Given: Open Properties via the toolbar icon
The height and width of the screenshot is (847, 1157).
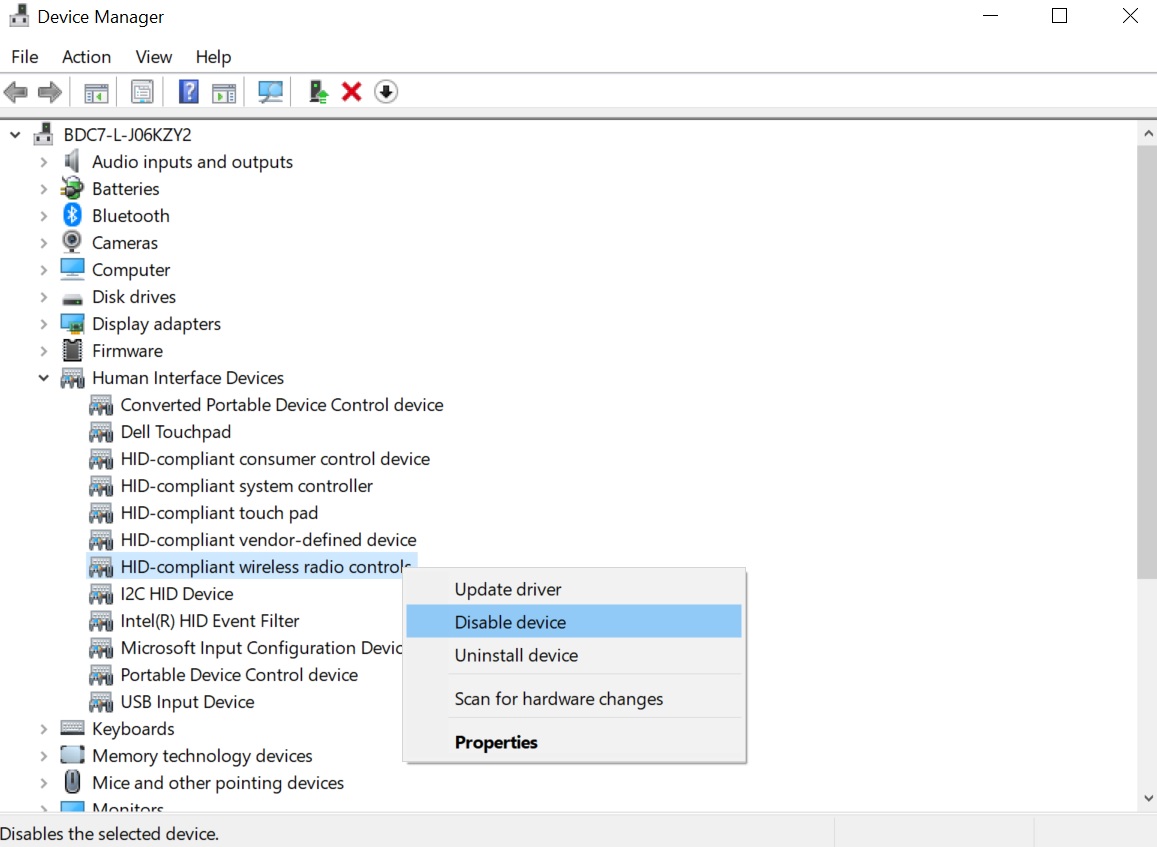Looking at the screenshot, I should point(142,91).
